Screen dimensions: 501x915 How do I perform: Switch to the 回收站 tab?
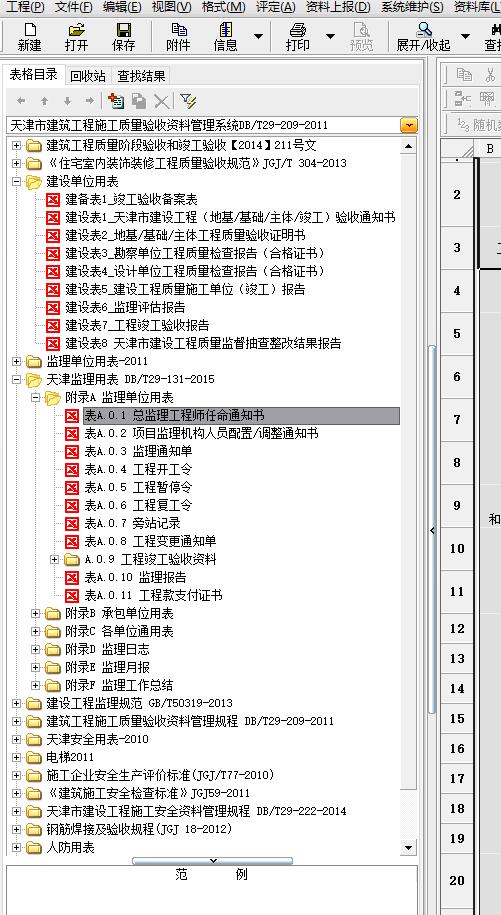(x=87, y=75)
